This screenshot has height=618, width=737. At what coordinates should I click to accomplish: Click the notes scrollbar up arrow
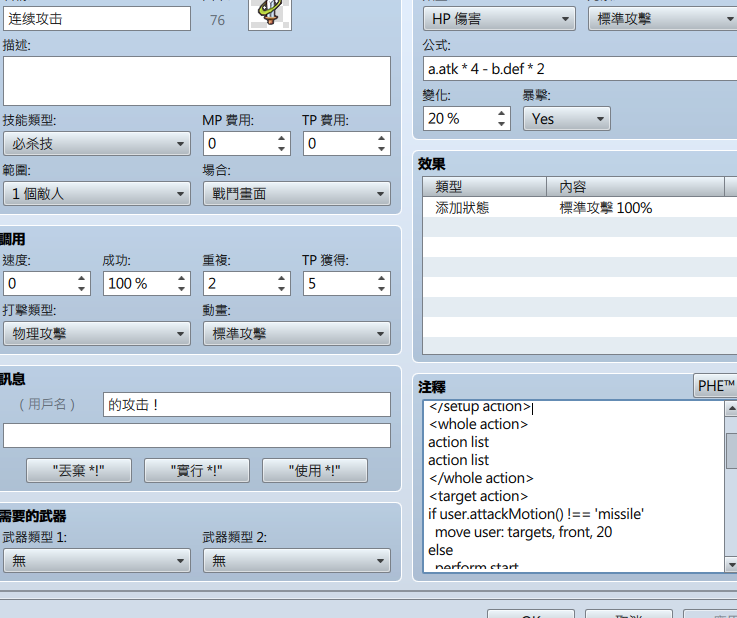(731, 408)
